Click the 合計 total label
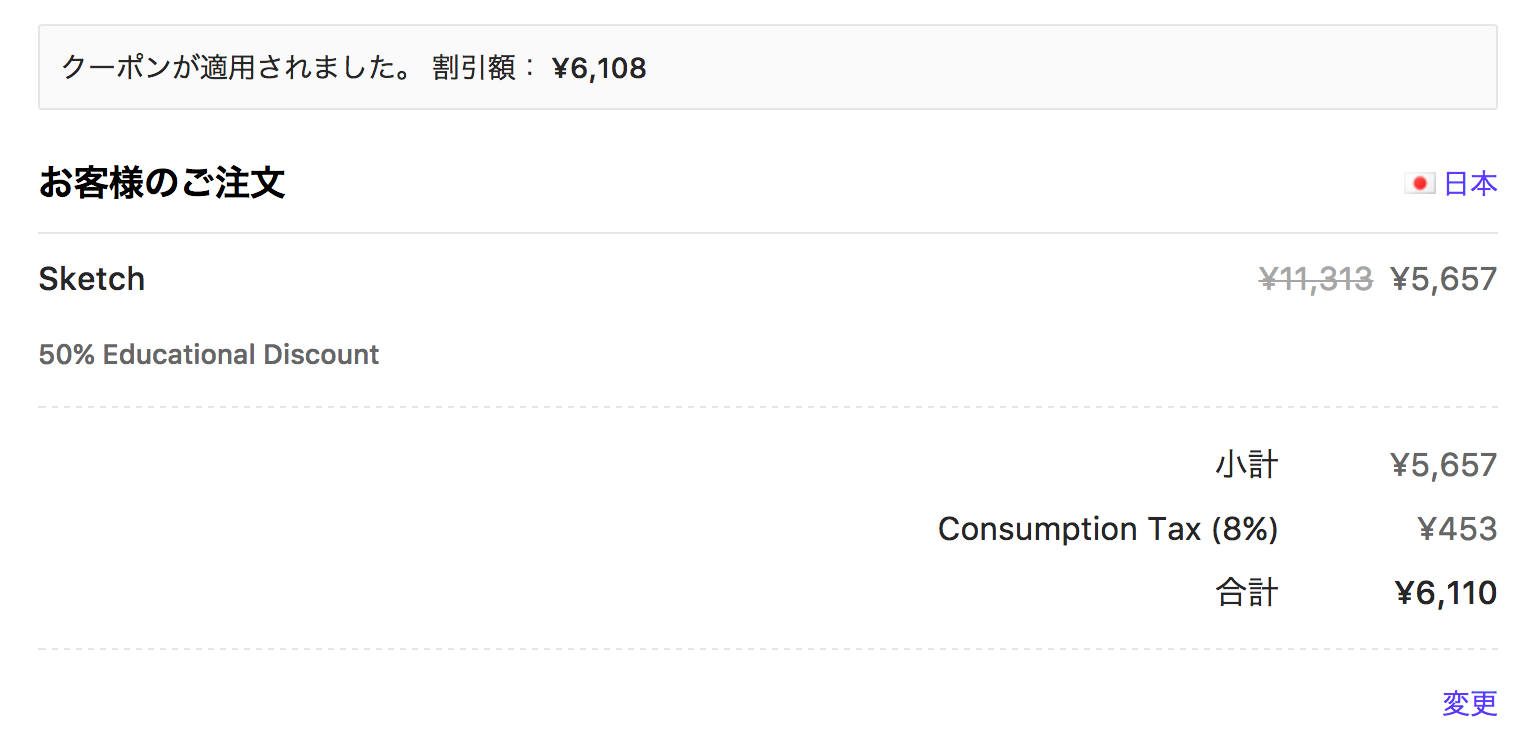The image size is (1540, 754). [x=1247, y=593]
